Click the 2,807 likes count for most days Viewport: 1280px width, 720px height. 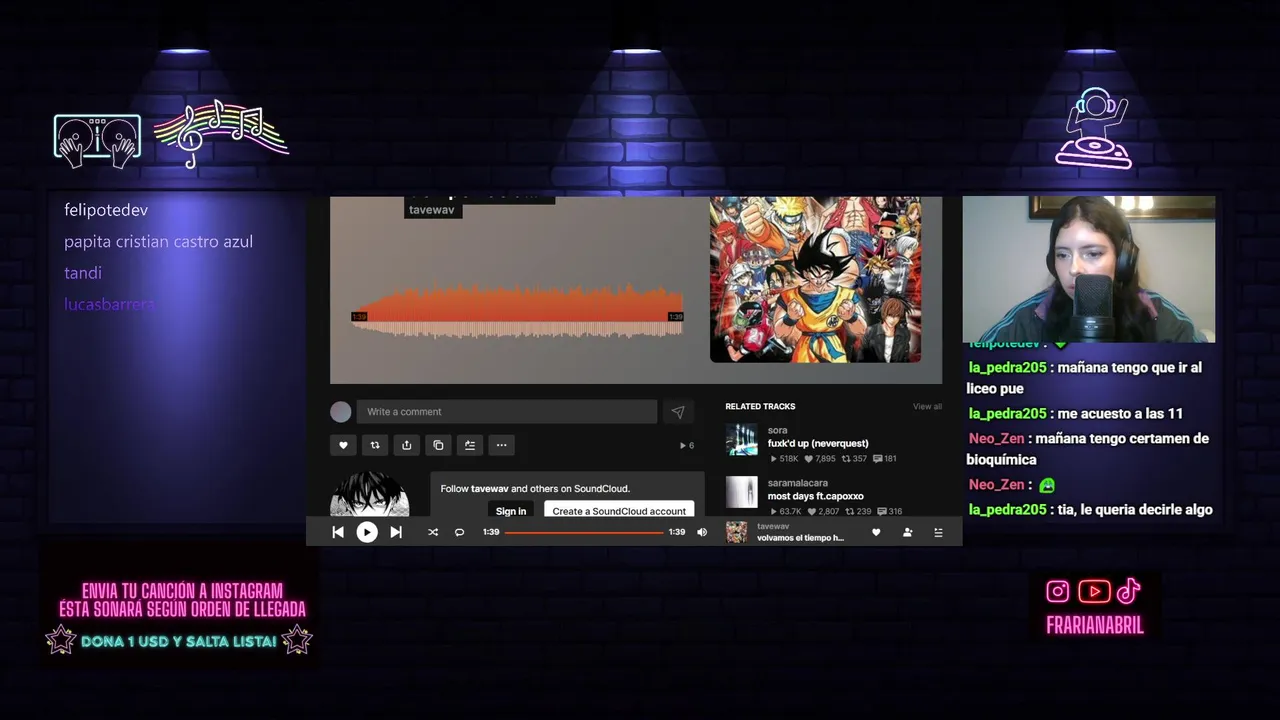(x=823, y=511)
